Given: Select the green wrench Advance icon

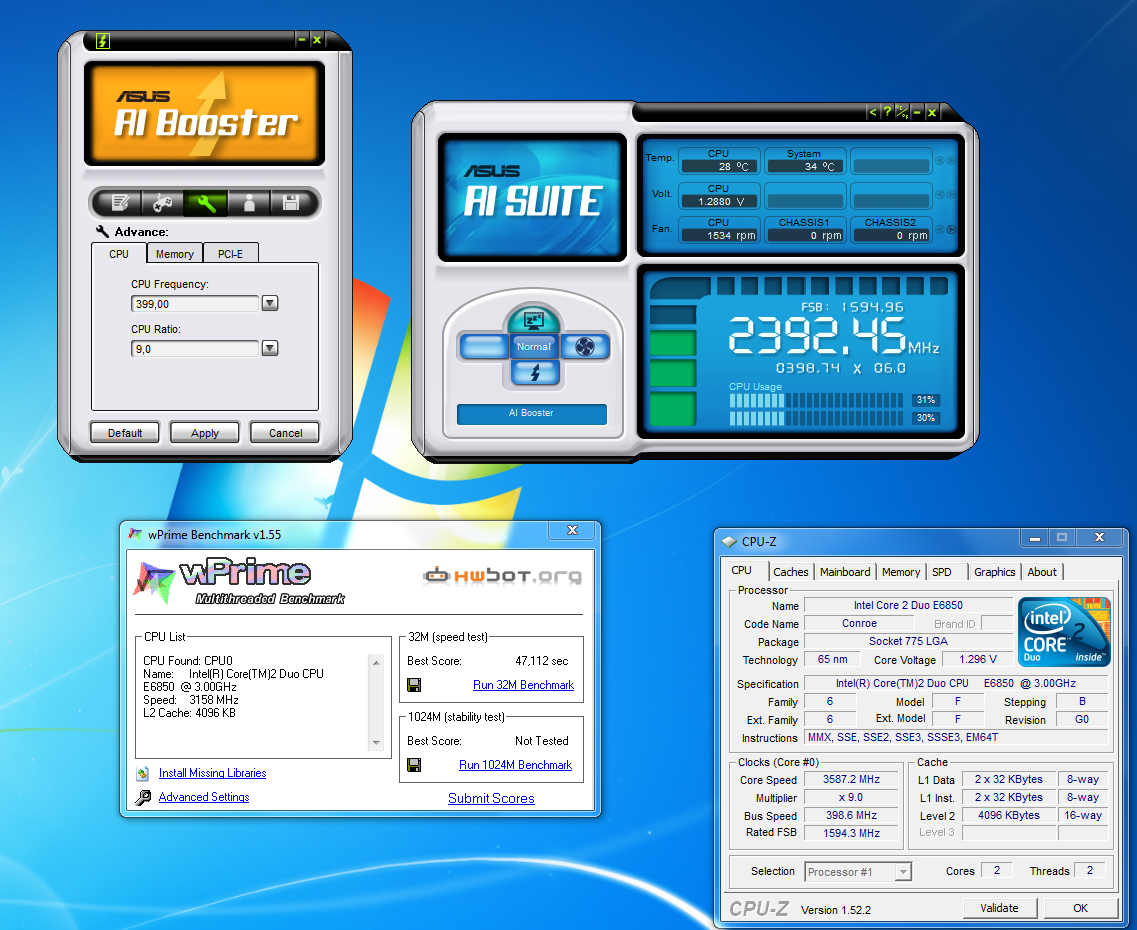Looking at the screenshot, I should (x=206, y=203).
